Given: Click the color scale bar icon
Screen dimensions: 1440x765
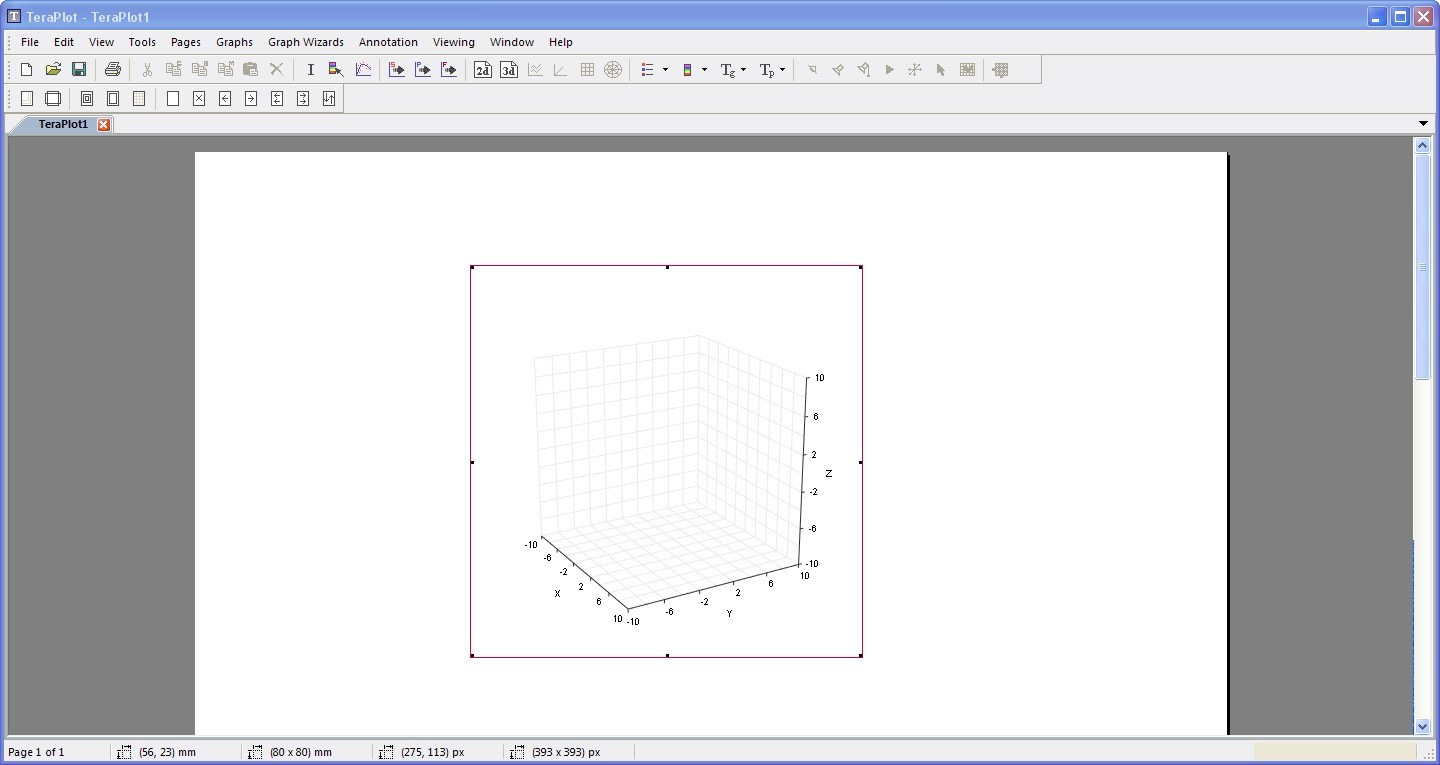Looking at the screenshot, I should point(688,69).
